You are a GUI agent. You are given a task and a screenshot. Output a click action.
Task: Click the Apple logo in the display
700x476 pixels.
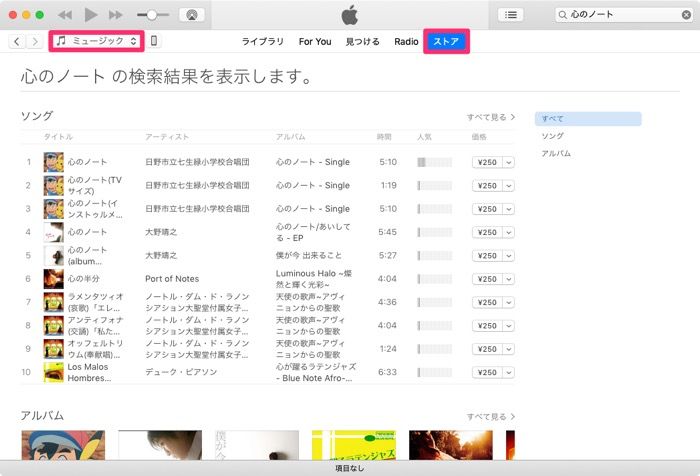(350, 15)
